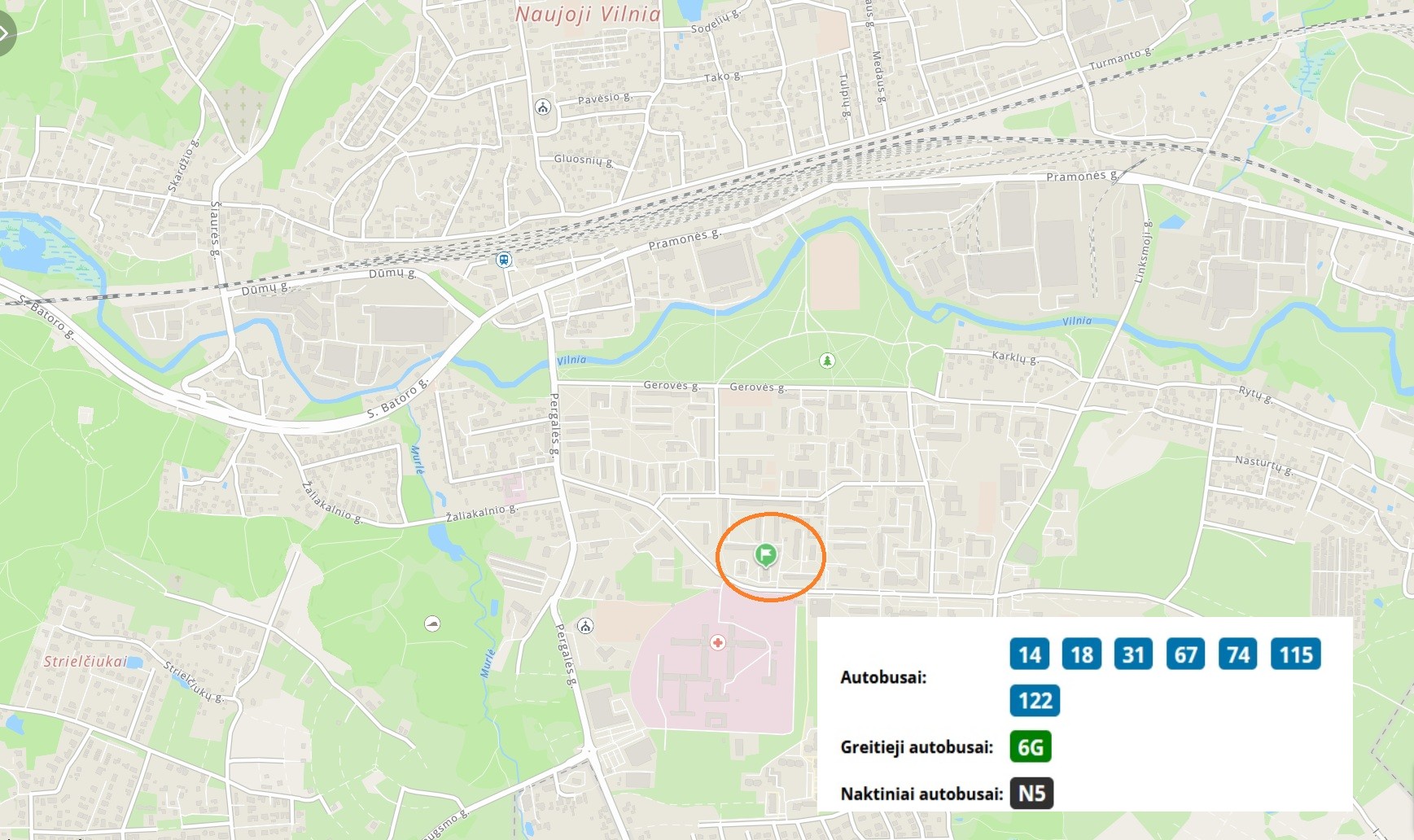This screenshot has height=840, width=1414.
Task: Select bus route 31
Action: (1133, 654)
